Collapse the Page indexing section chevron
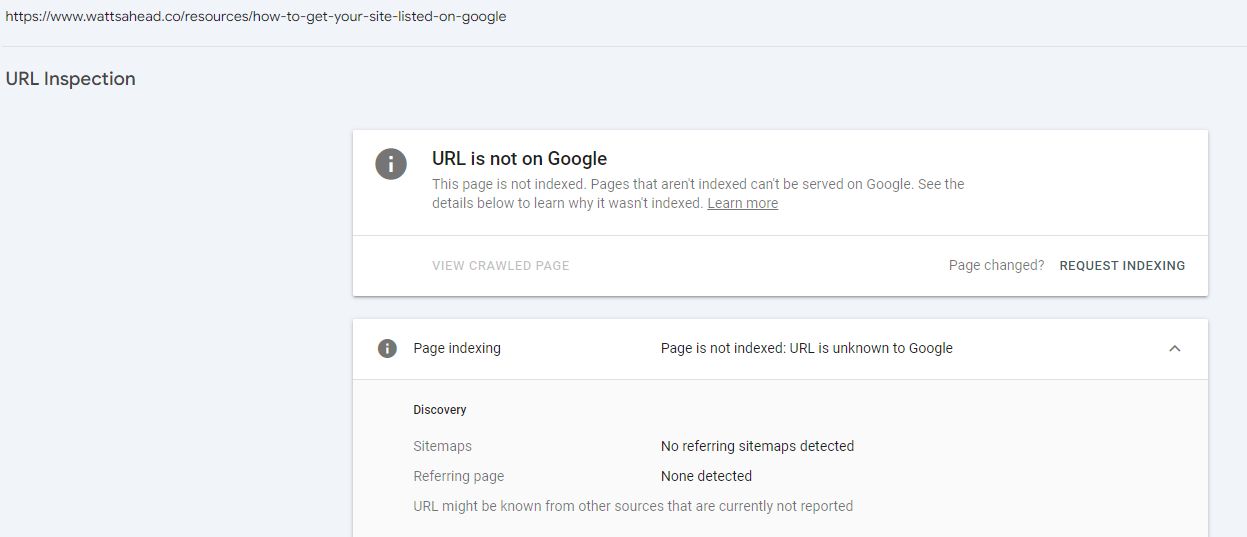1247x537 pixels. [x=1175, y=349]
